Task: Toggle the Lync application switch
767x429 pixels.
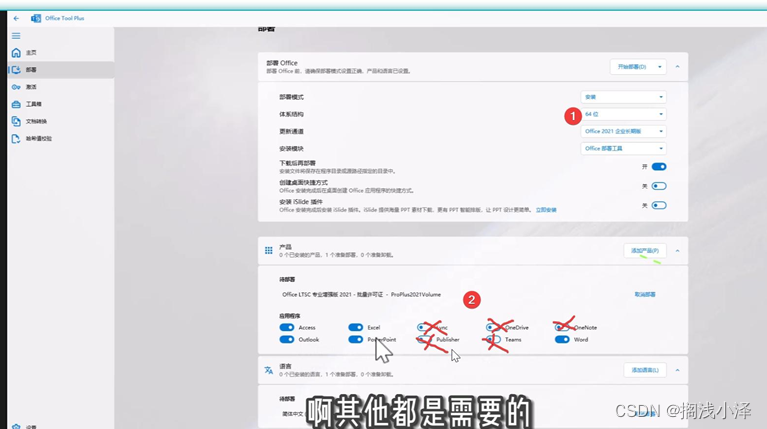Action: click(424, 327)
